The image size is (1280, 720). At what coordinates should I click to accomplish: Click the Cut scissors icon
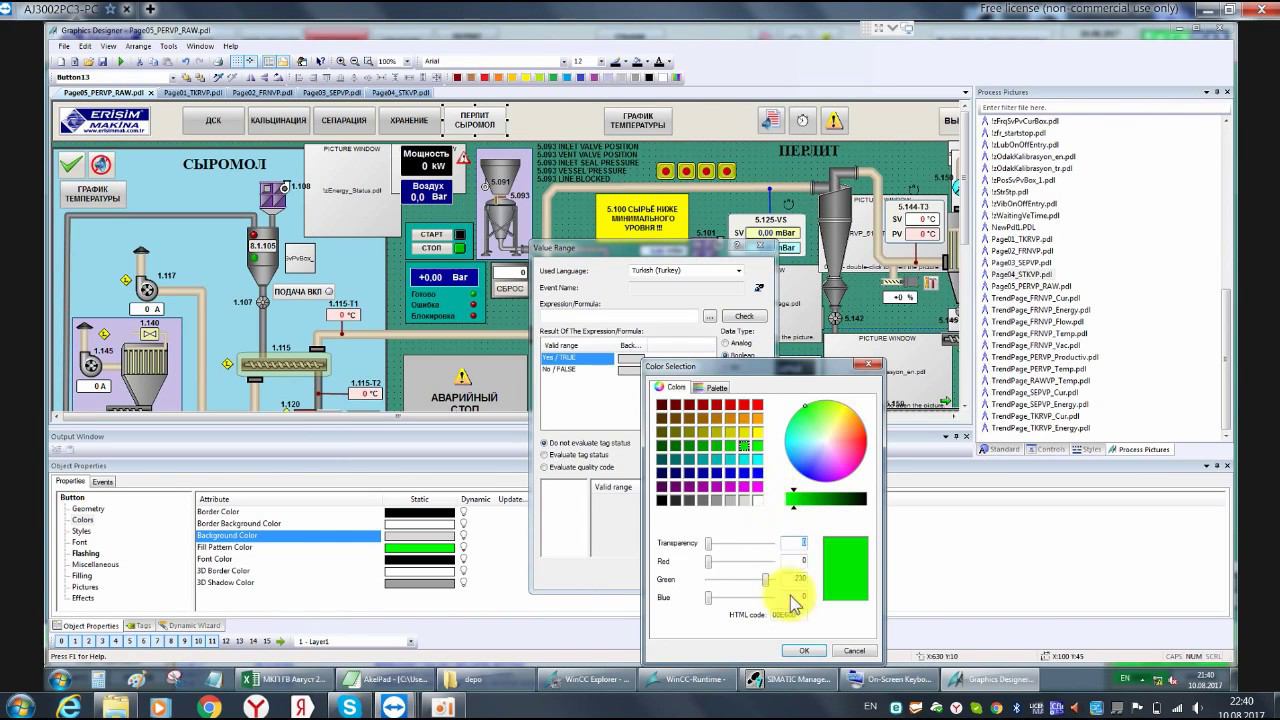pyautogui.click(x=138, y=61)
